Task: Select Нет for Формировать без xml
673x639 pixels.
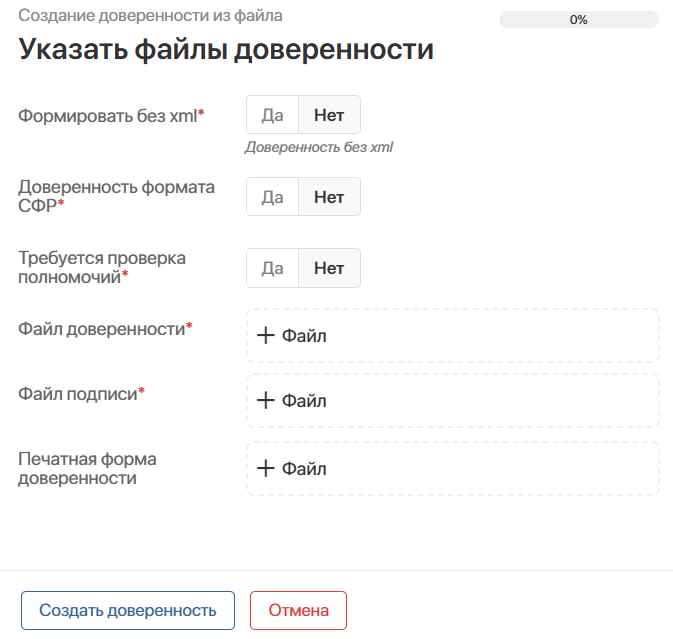Action: 329,115
